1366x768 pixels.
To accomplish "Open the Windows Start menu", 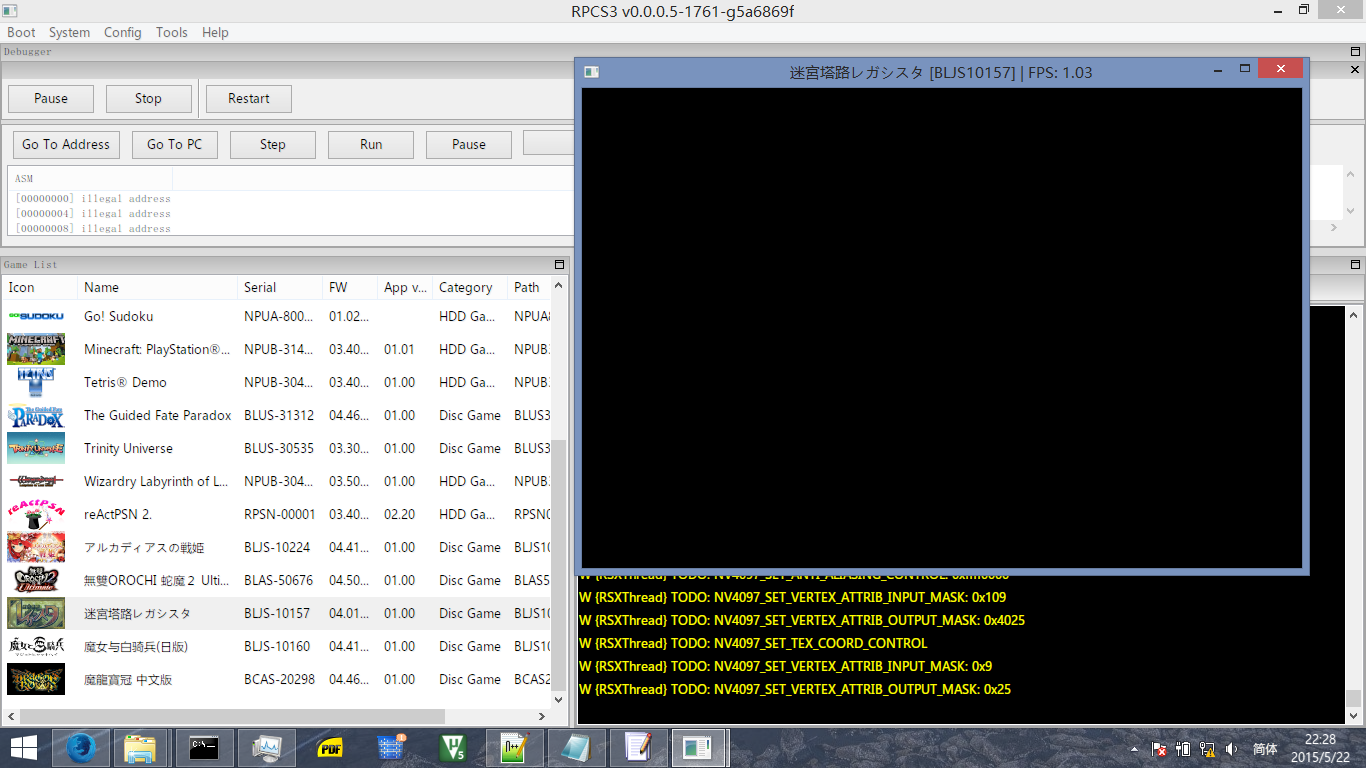I will pos(24,748).
